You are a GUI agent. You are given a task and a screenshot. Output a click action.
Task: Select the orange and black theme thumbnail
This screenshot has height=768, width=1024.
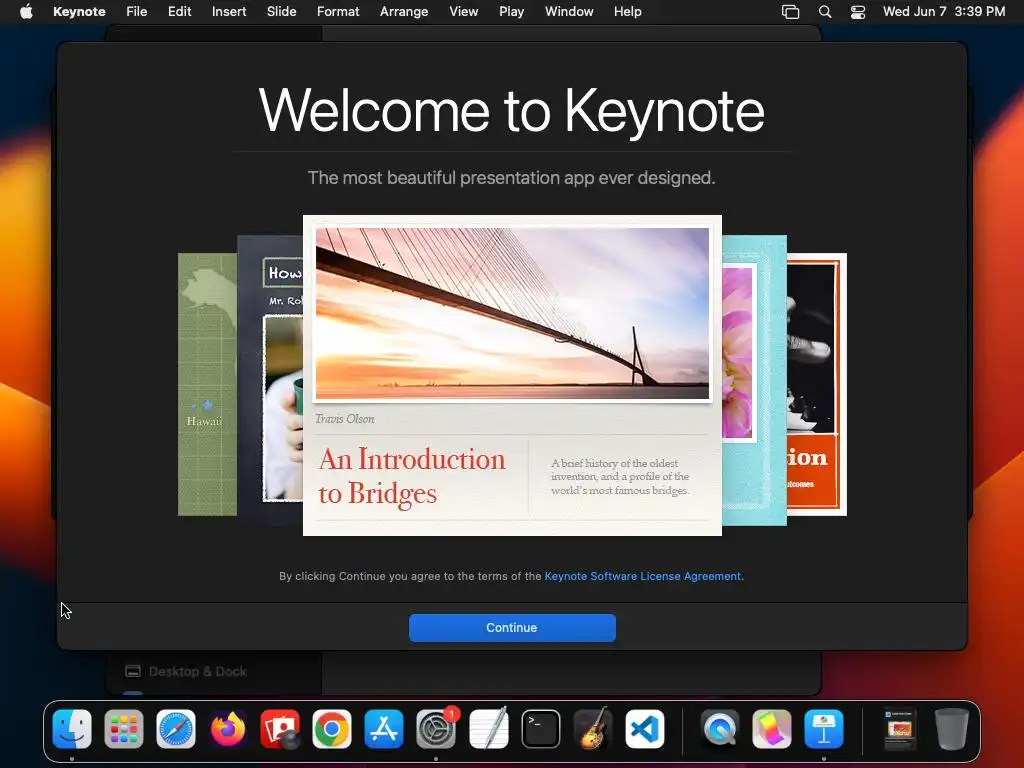(x=817, y=385)
